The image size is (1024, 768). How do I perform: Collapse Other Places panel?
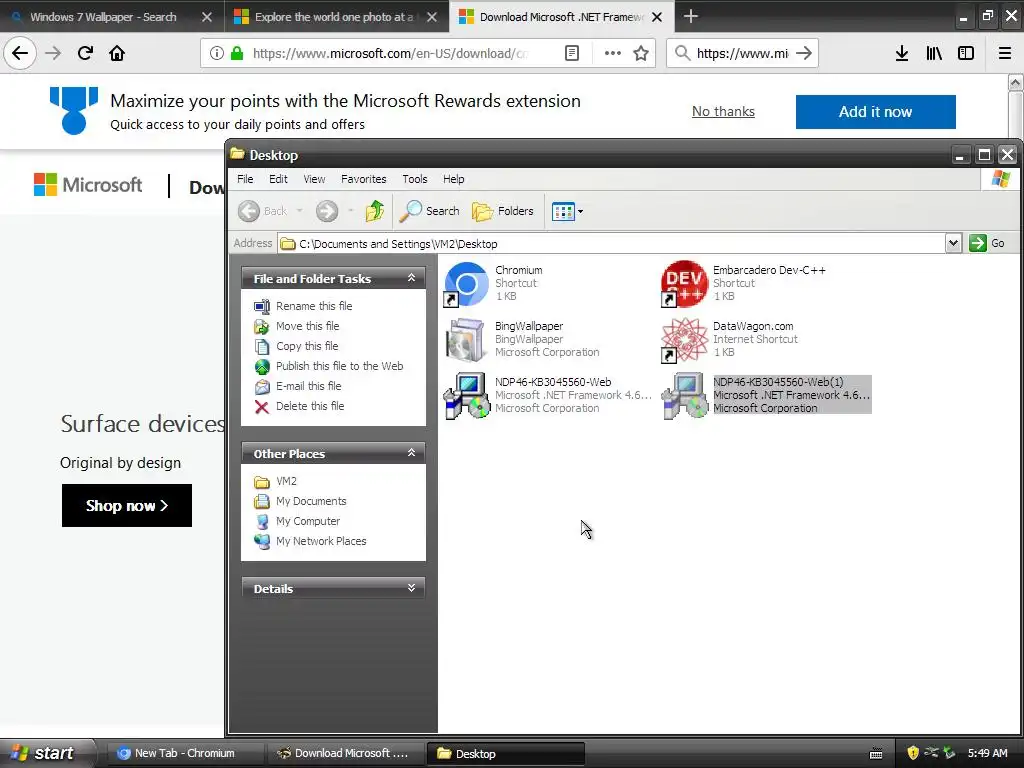[411, 453]
